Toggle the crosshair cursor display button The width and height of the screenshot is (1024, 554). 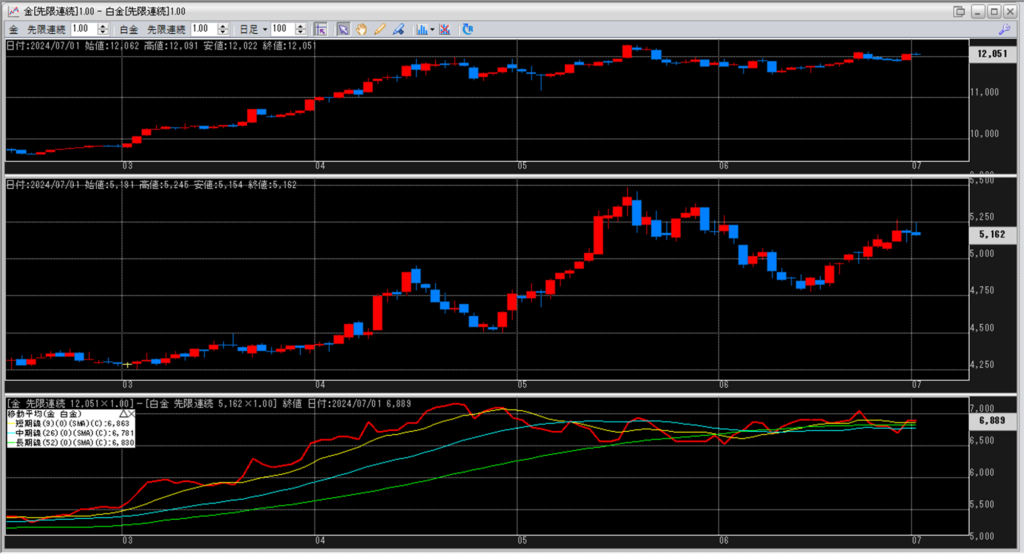click(321, 29)
